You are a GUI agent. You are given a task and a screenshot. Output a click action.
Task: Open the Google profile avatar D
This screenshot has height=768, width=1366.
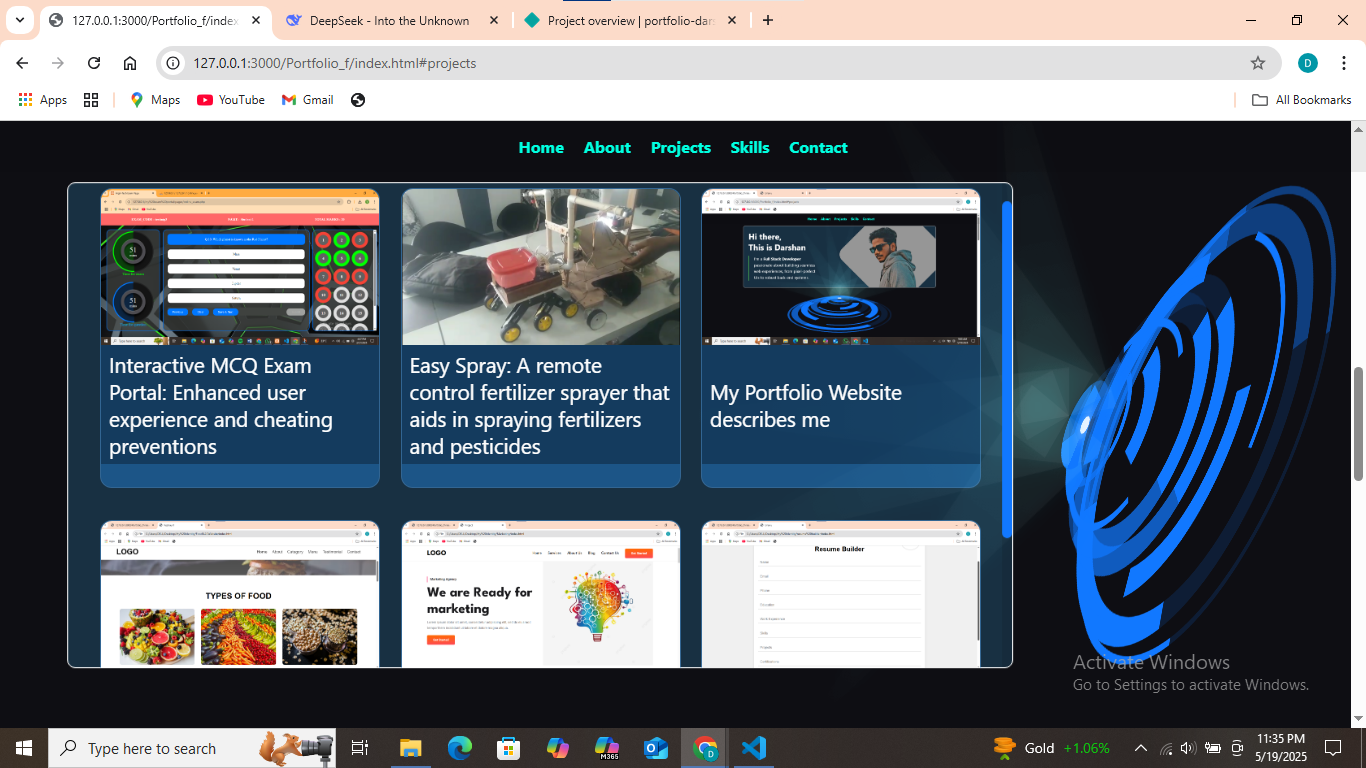click(x=1308, y=63)
